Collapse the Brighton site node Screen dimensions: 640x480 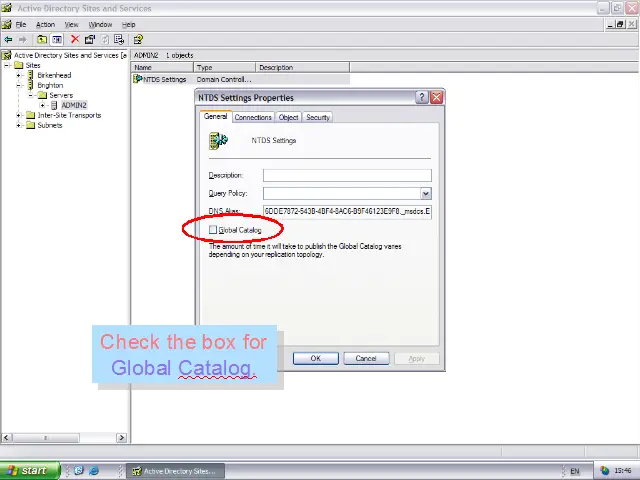(18, 85)
